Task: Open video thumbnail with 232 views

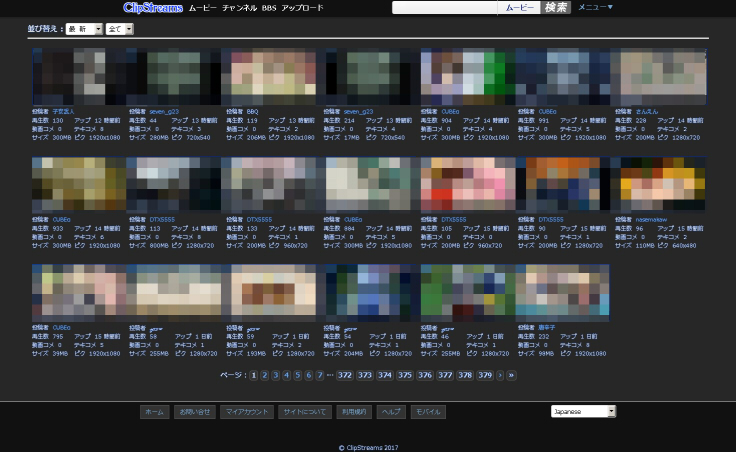Action: [x=563, y=293]
